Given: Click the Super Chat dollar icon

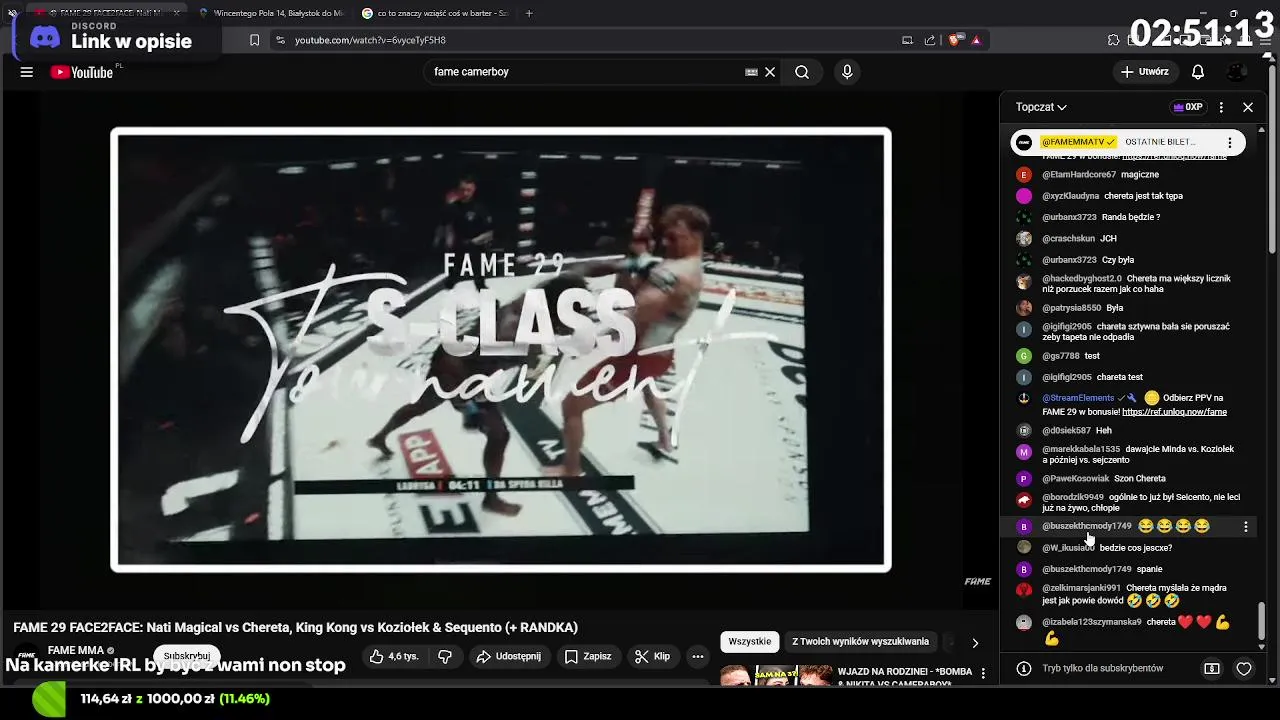Looking at the screenshot, I should (x=1212, y=668).
